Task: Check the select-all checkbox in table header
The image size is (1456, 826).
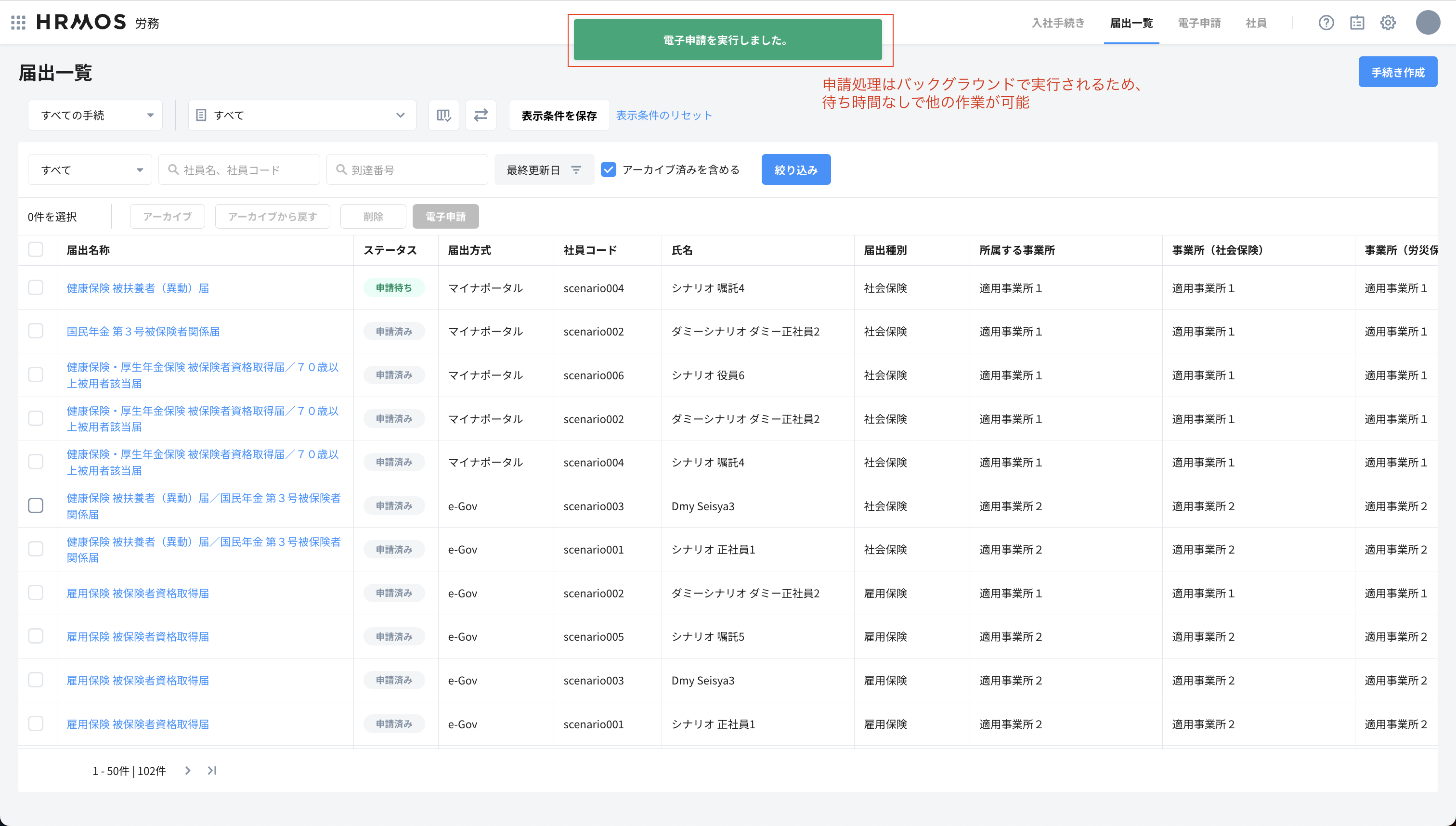Action: (36, 250)
